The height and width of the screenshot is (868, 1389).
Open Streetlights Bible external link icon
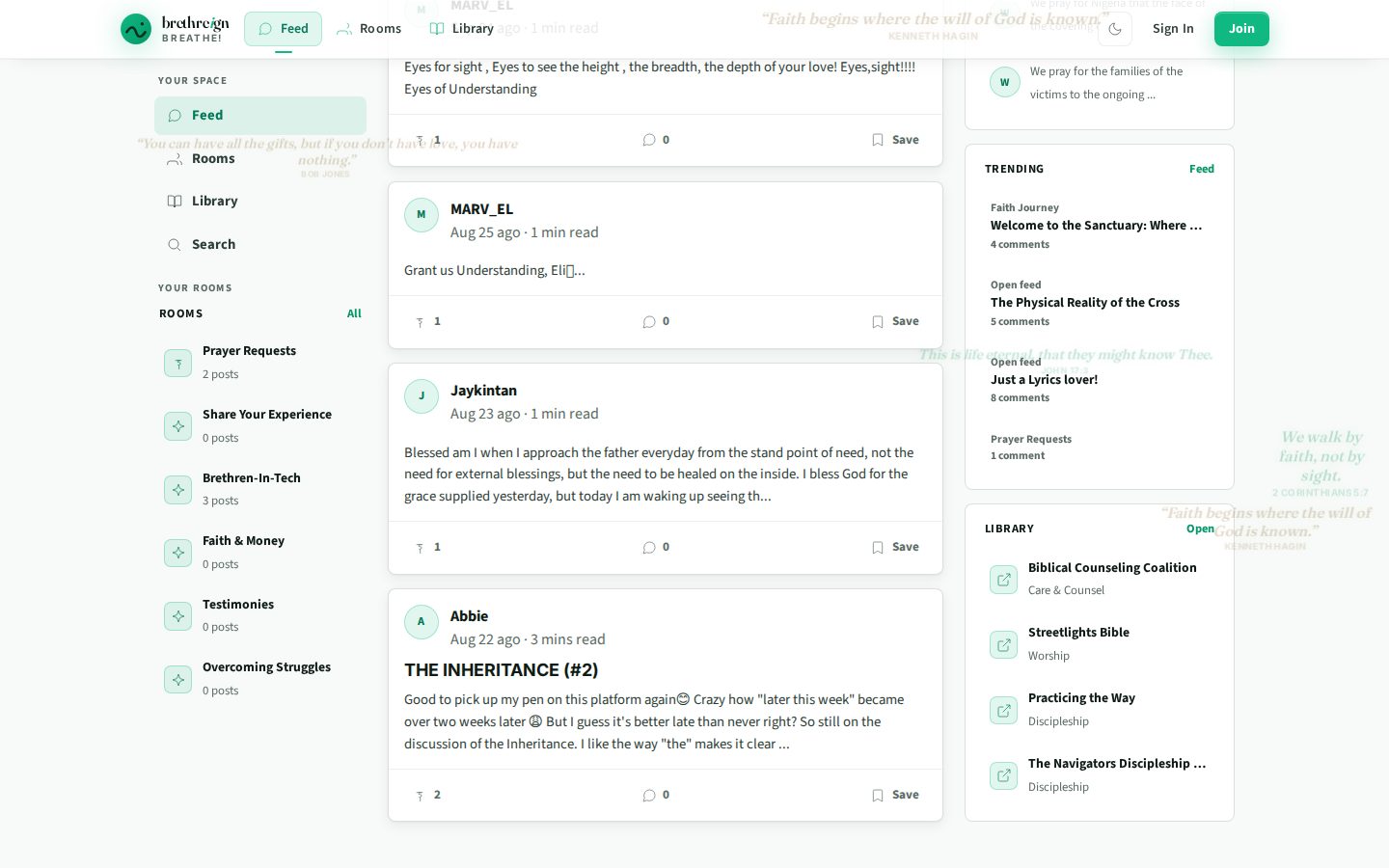point(1004,645)
